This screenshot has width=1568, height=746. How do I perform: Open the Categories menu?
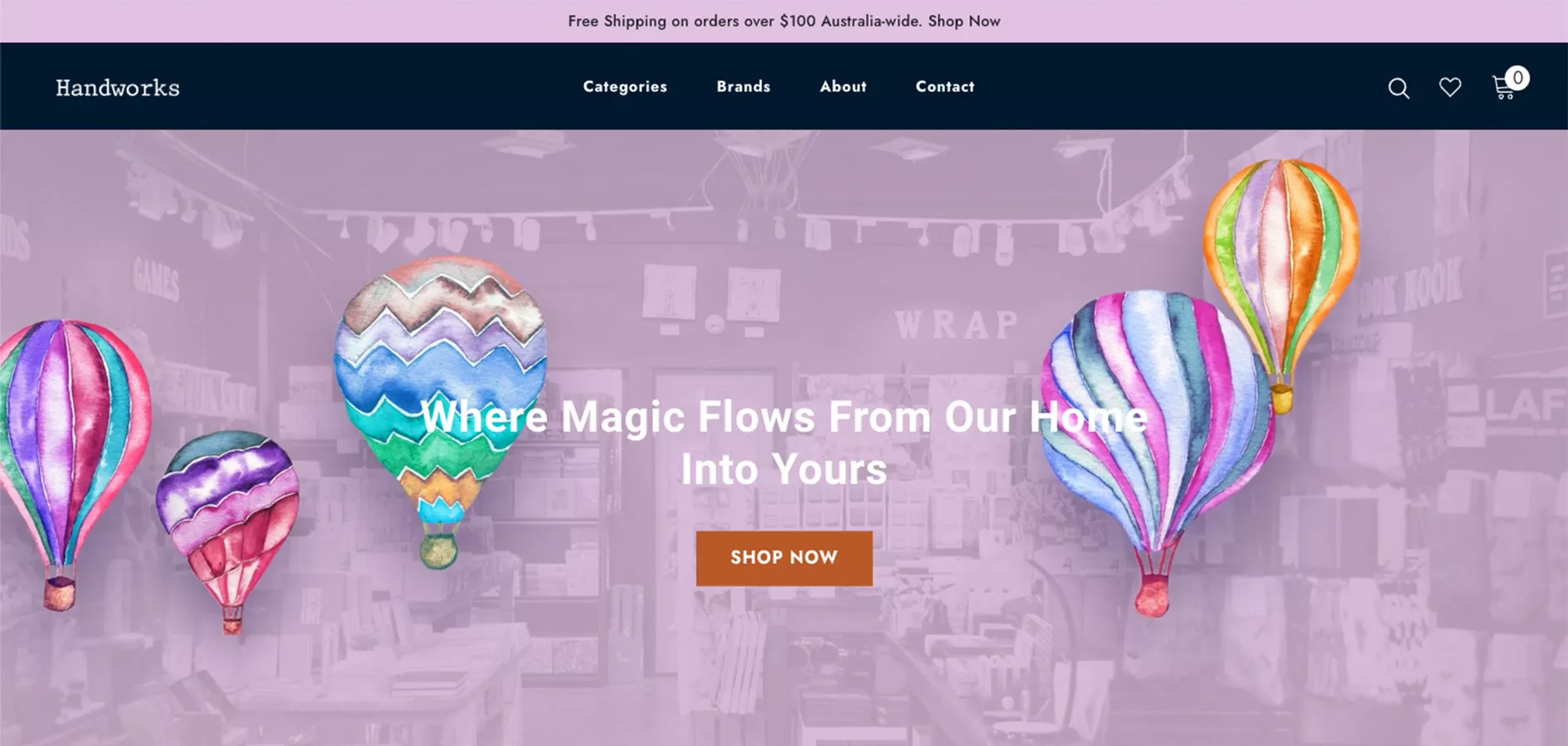point(625,86)
